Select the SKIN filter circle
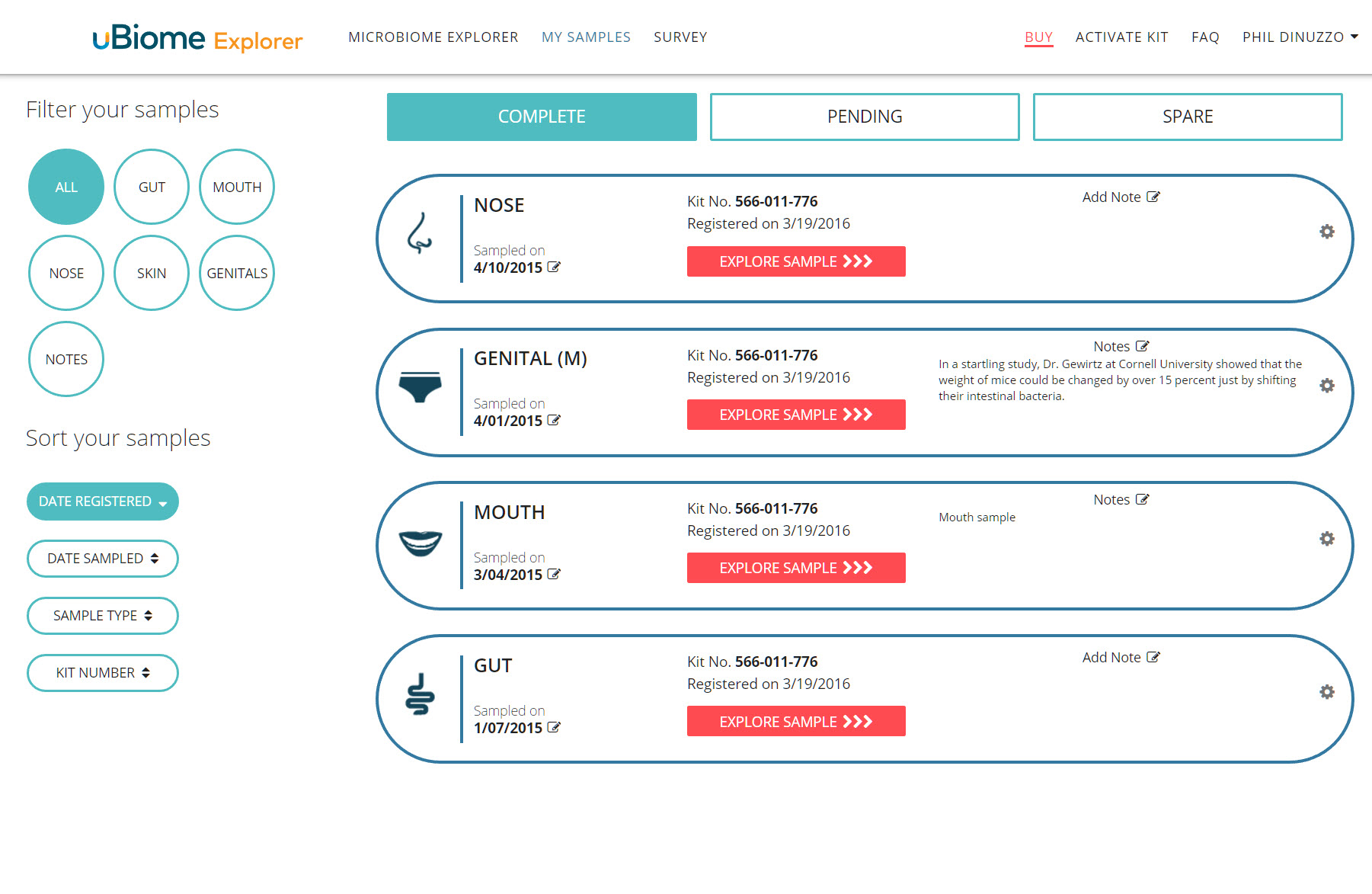Image resolution: width=1372 pixels, height=894 pixels. pos(152,273)
